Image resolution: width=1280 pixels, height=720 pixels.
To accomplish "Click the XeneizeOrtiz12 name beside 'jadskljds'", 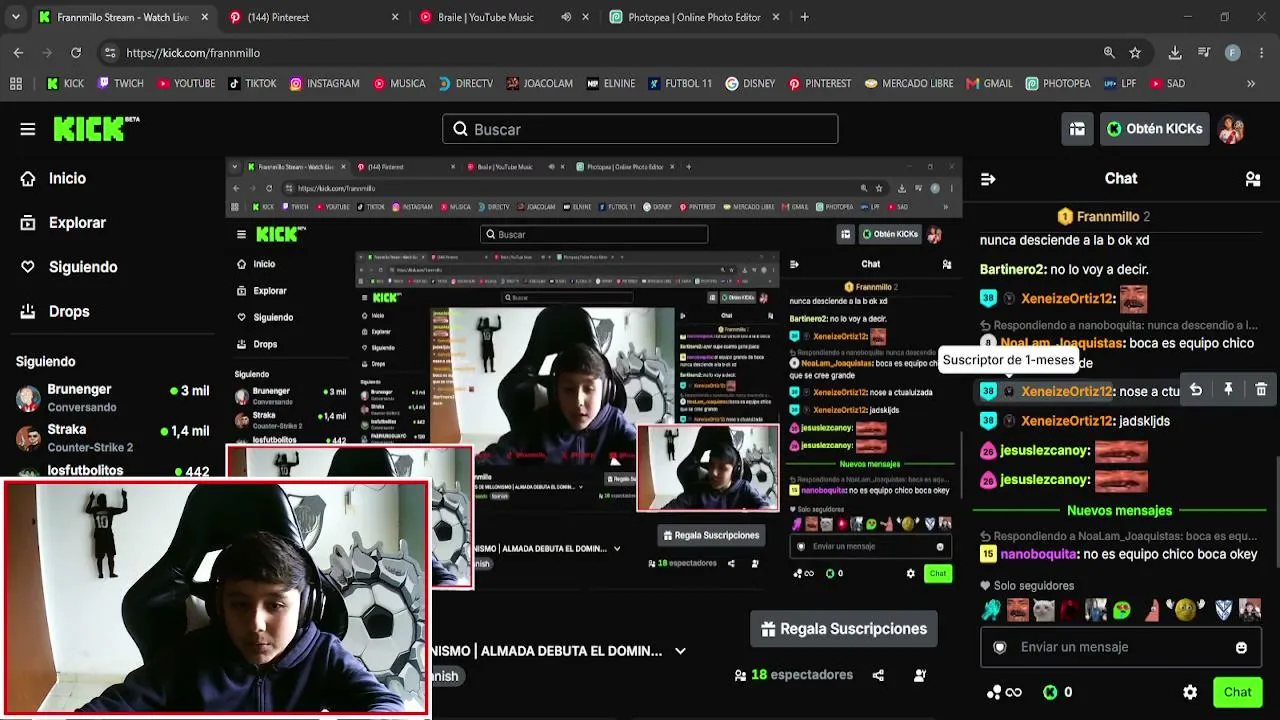I will coord(1067,421).
